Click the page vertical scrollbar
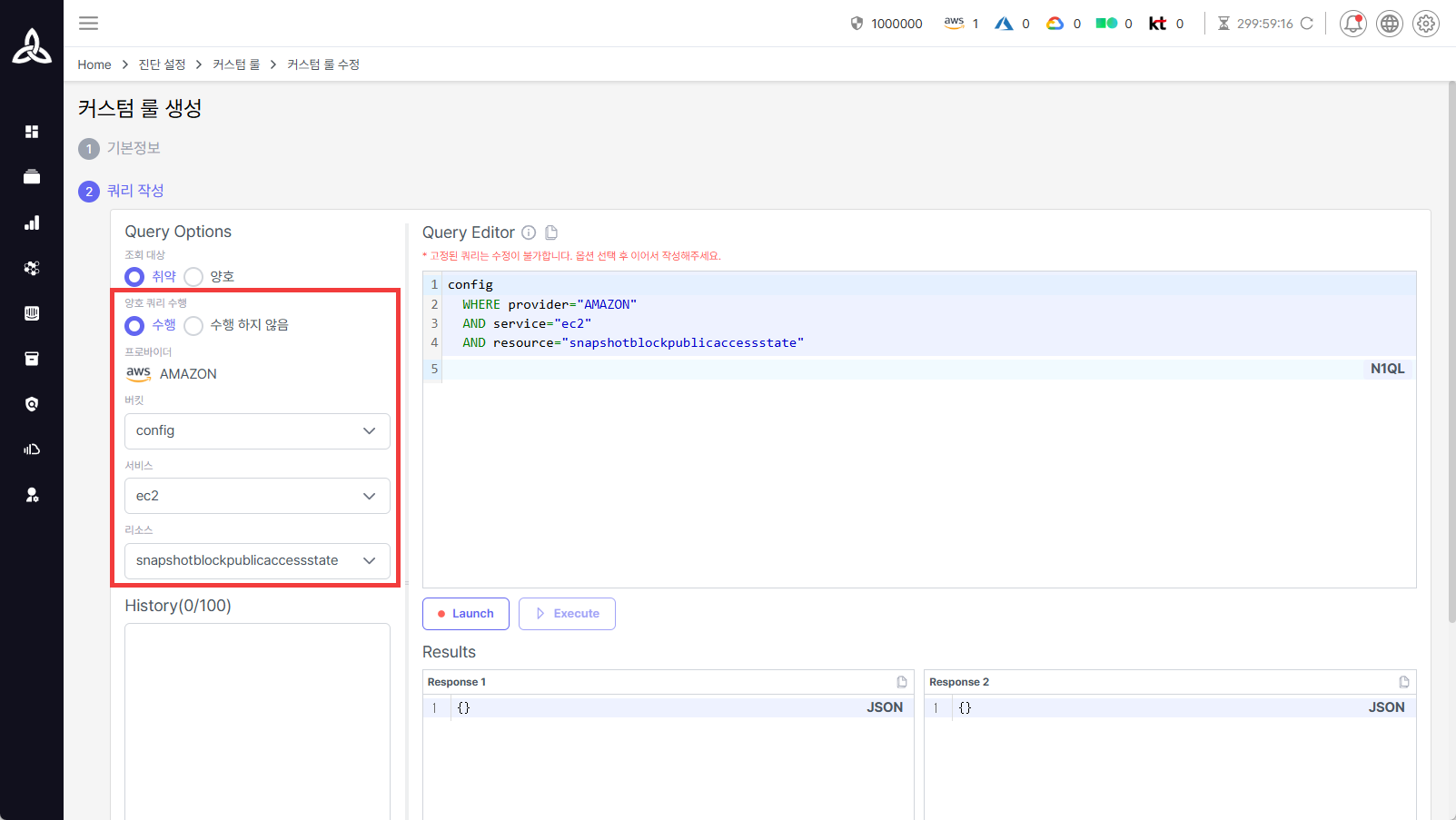The width and height of the screenshot is (1456, 820). click(x=1451, y=352)
